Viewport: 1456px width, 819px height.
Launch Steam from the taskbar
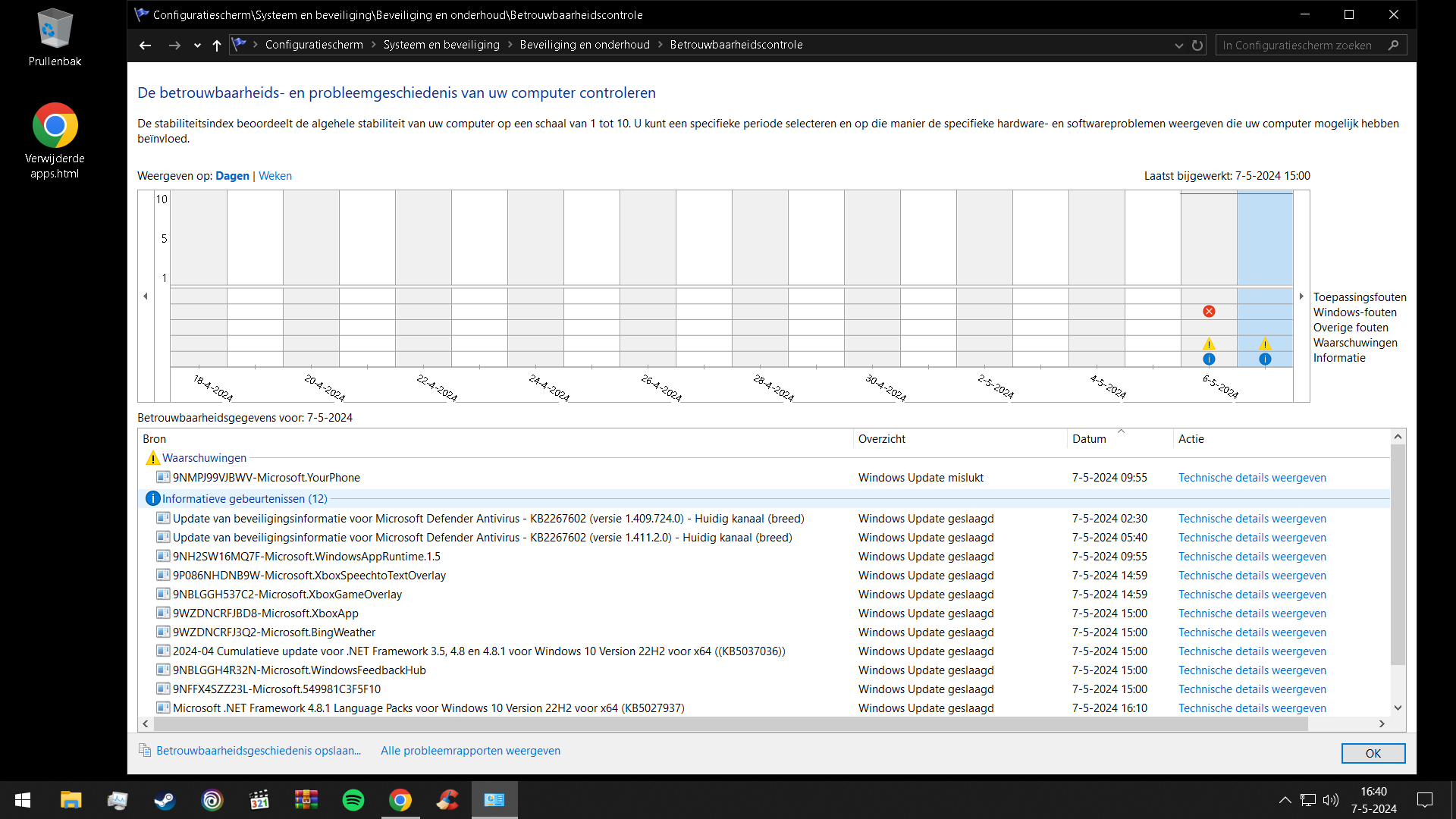[x=165, y=800]
